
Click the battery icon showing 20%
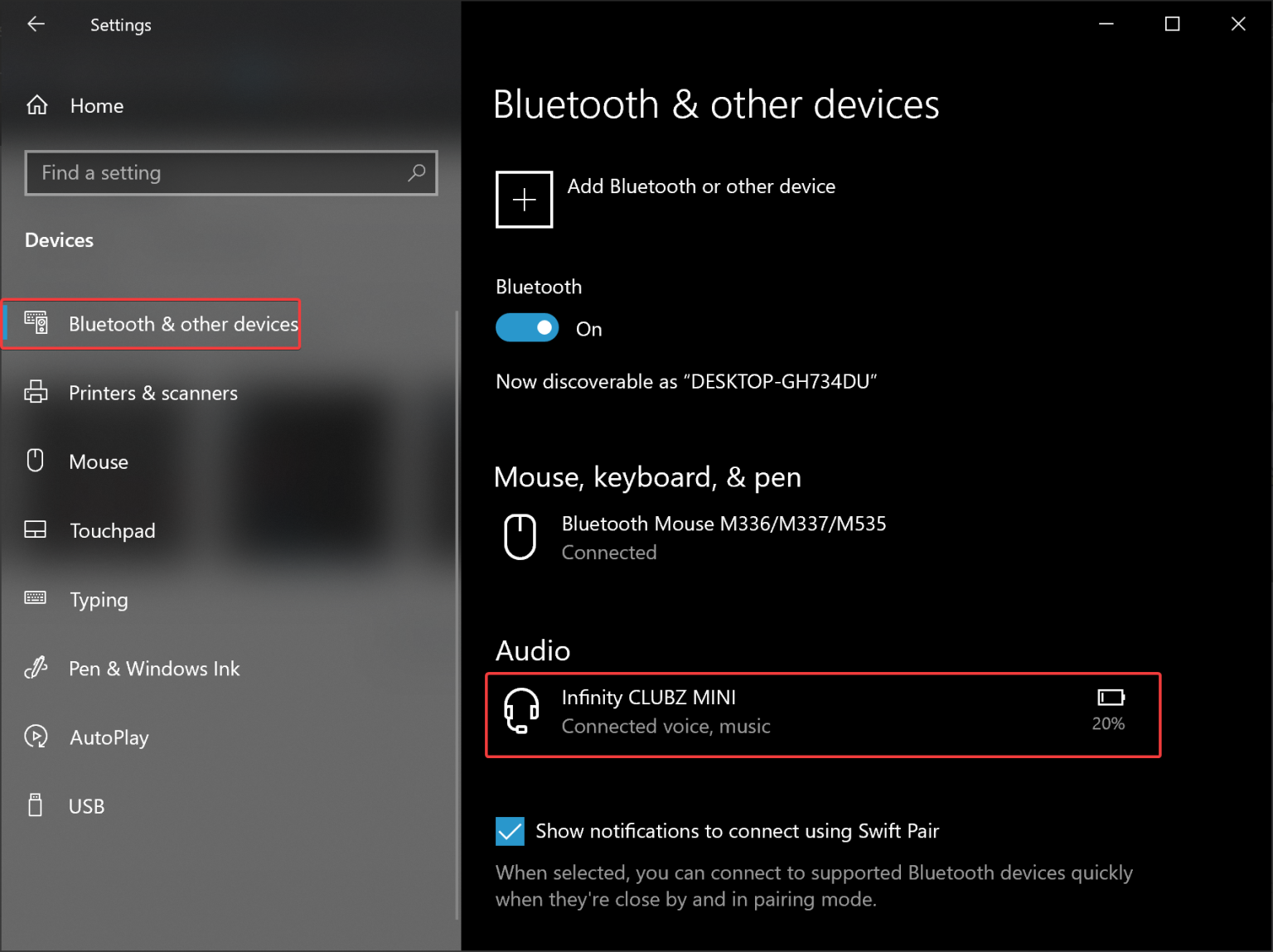pyautogui.click(x=1109, y=697)
